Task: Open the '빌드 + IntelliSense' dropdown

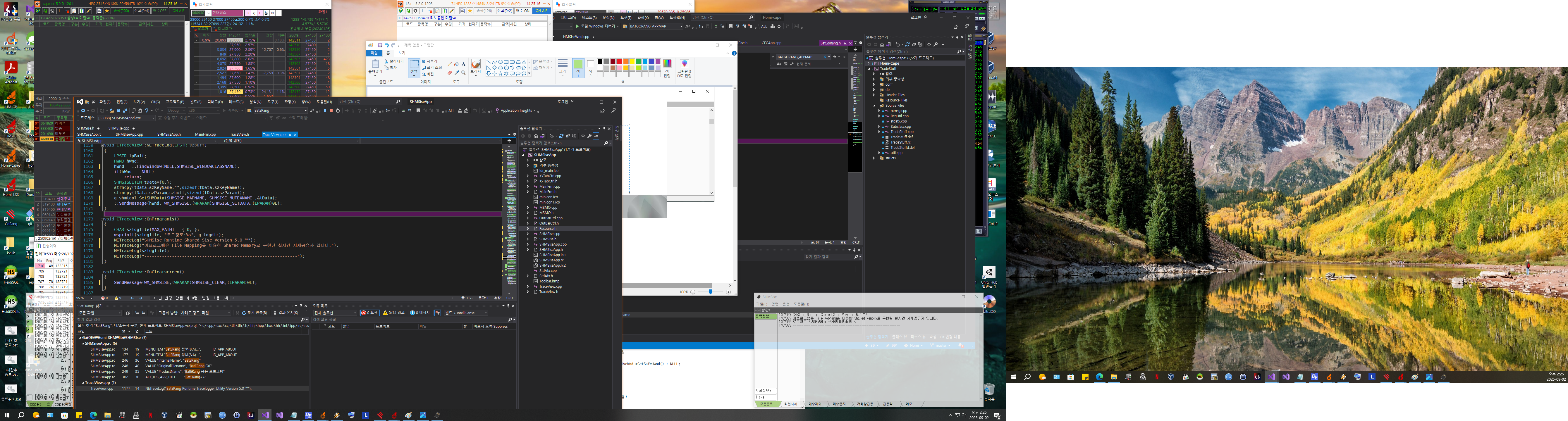Action: pyautogui.click(x=466, y=313)
